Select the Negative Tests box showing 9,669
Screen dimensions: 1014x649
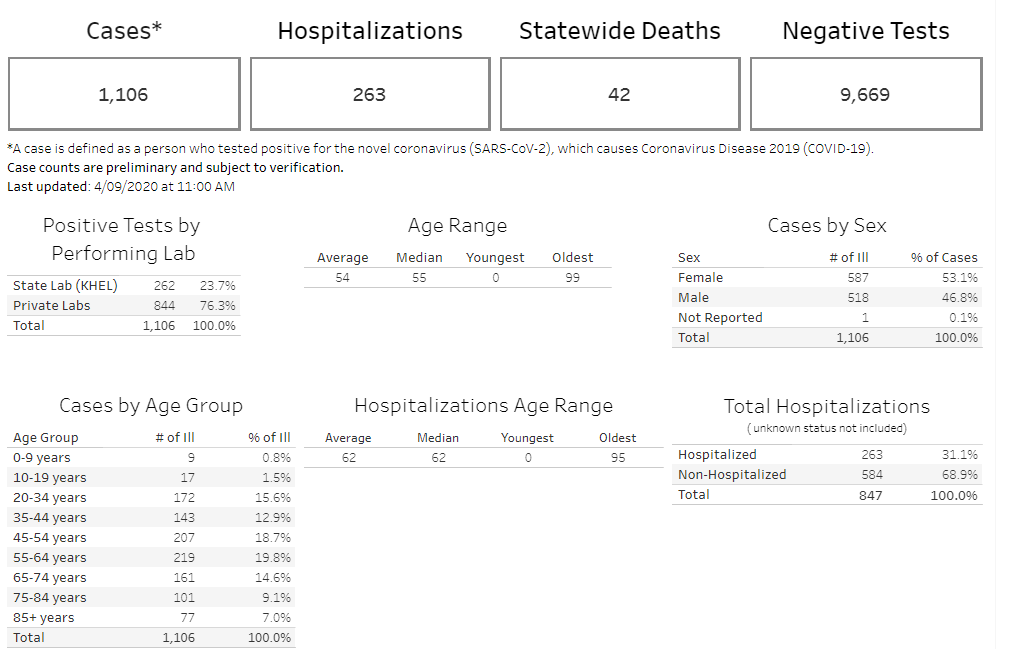[x=865, y=94]
